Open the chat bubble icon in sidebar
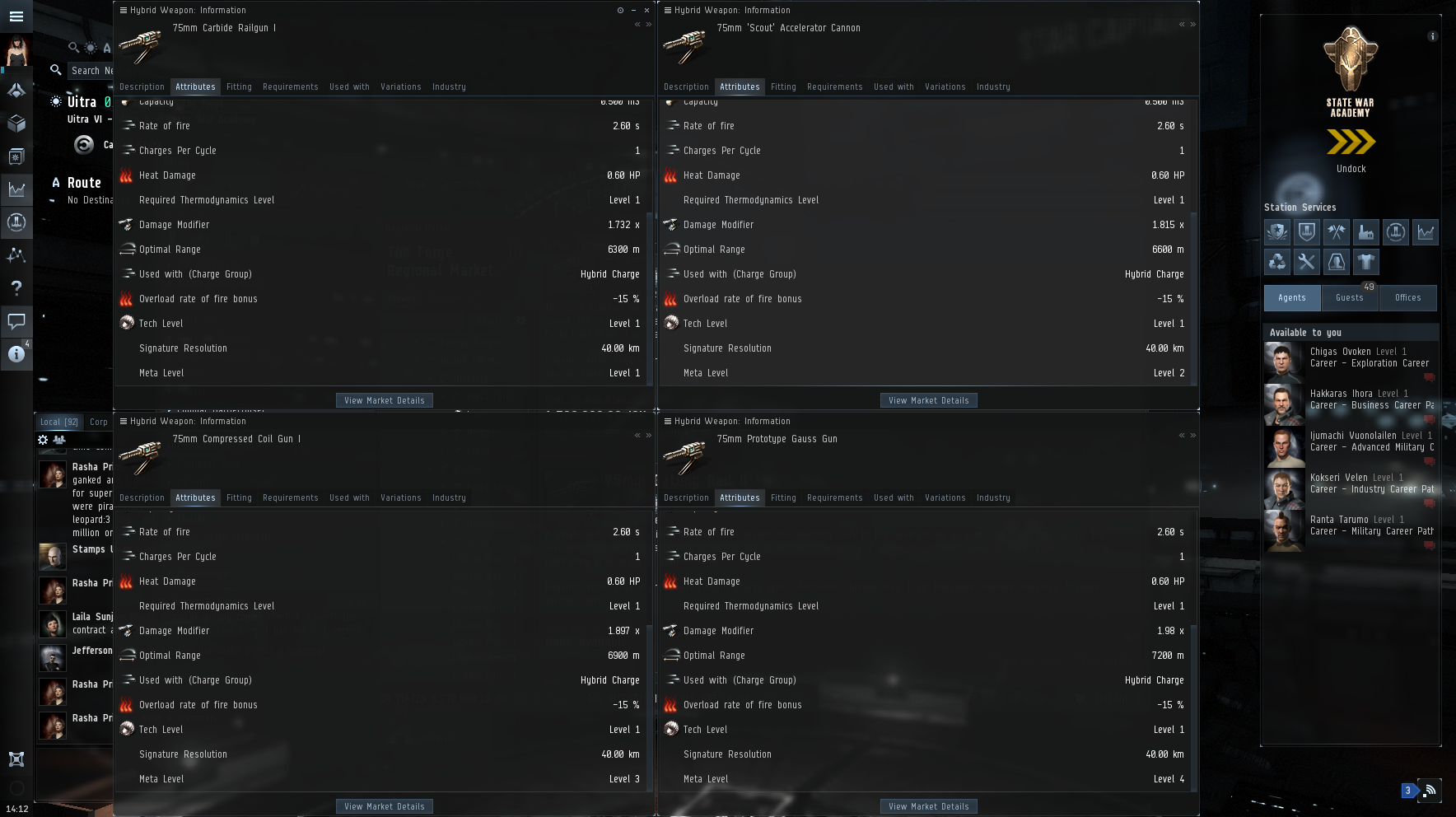1456x817 pixels. point(16,321)
